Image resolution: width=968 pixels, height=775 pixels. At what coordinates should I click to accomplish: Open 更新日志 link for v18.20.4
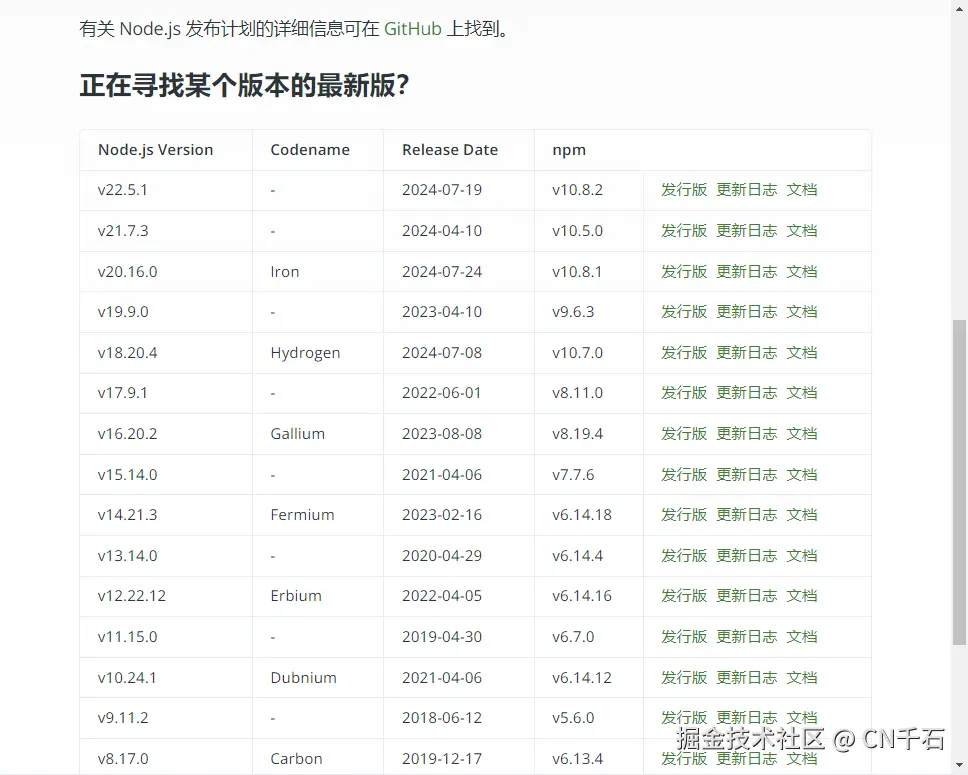click(x=746, y=352)
